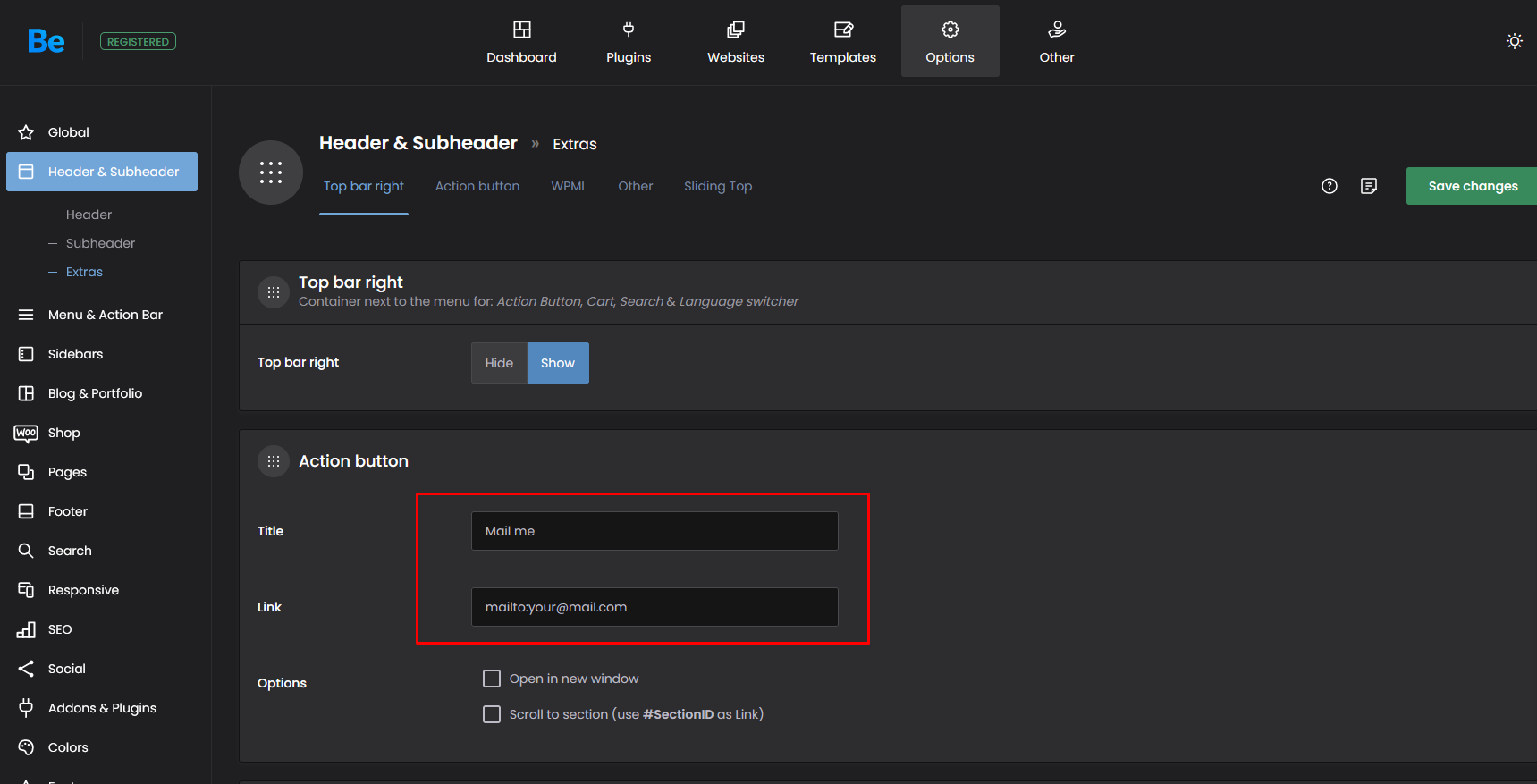This screenshot has width=1537, height=784.
Task: Click the notes icon beside Save changes
Action: [1369, 186]
